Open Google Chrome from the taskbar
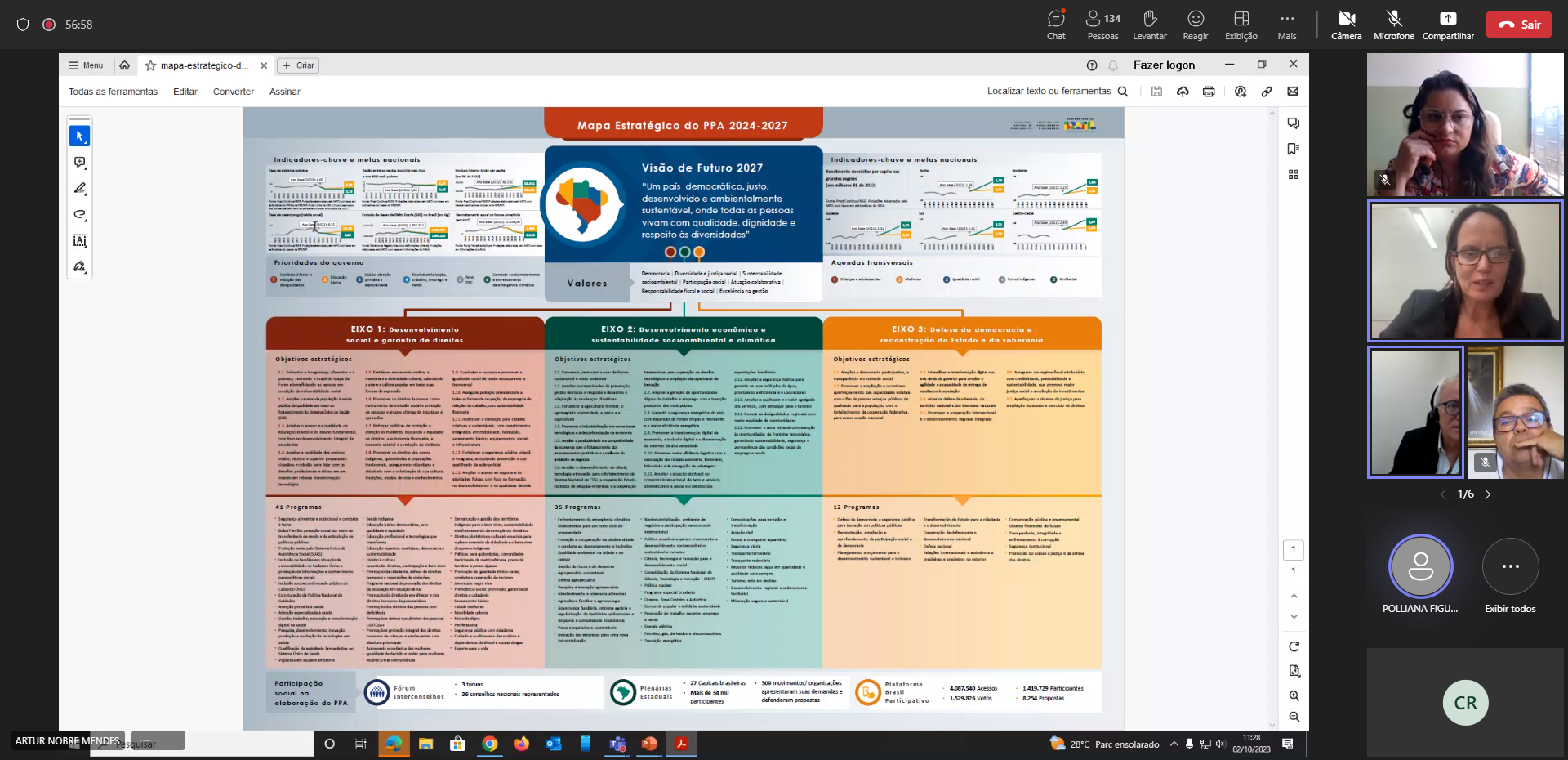Screen dimensions: 1568x760 coord(490,744)
